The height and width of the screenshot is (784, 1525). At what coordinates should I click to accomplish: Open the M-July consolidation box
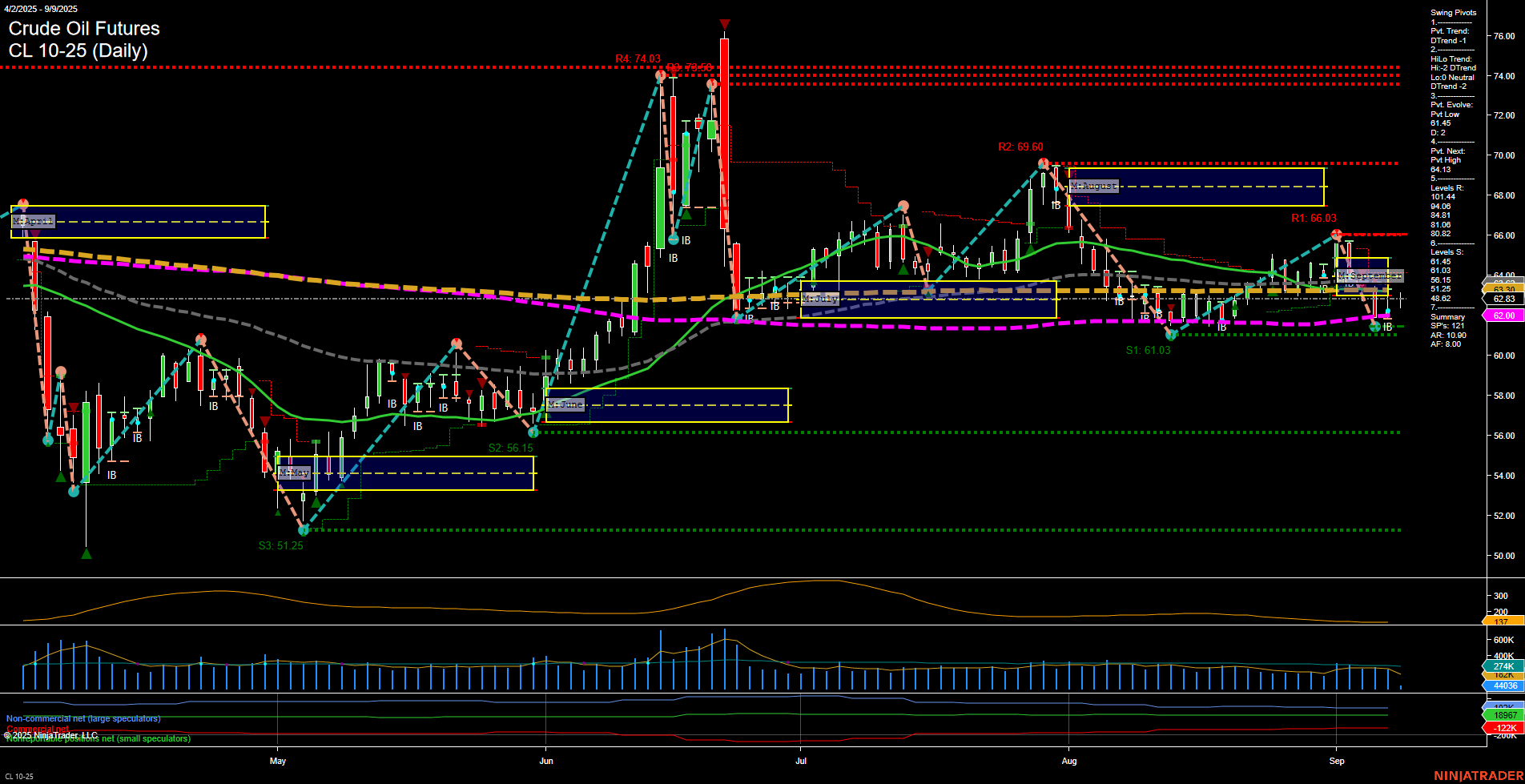pyautogui.click(x=819, y=298)
